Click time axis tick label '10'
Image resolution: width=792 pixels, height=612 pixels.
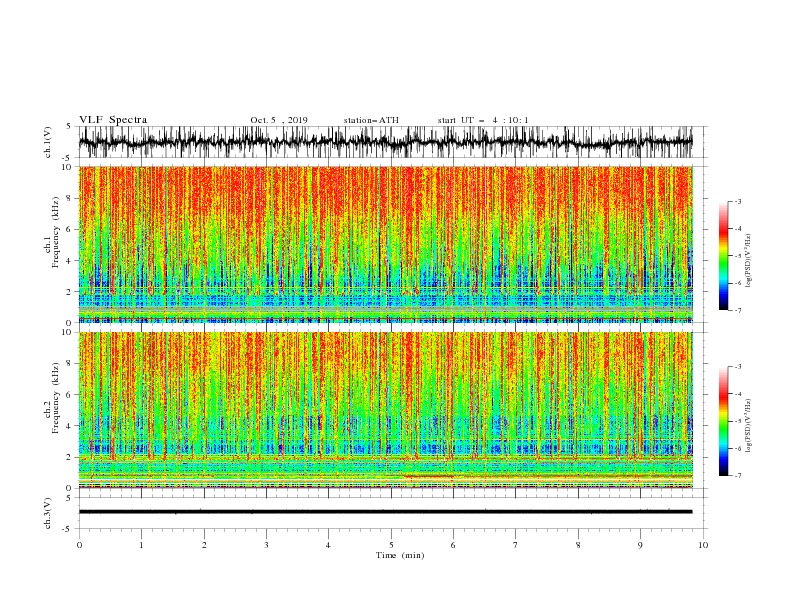coord(703,545)
